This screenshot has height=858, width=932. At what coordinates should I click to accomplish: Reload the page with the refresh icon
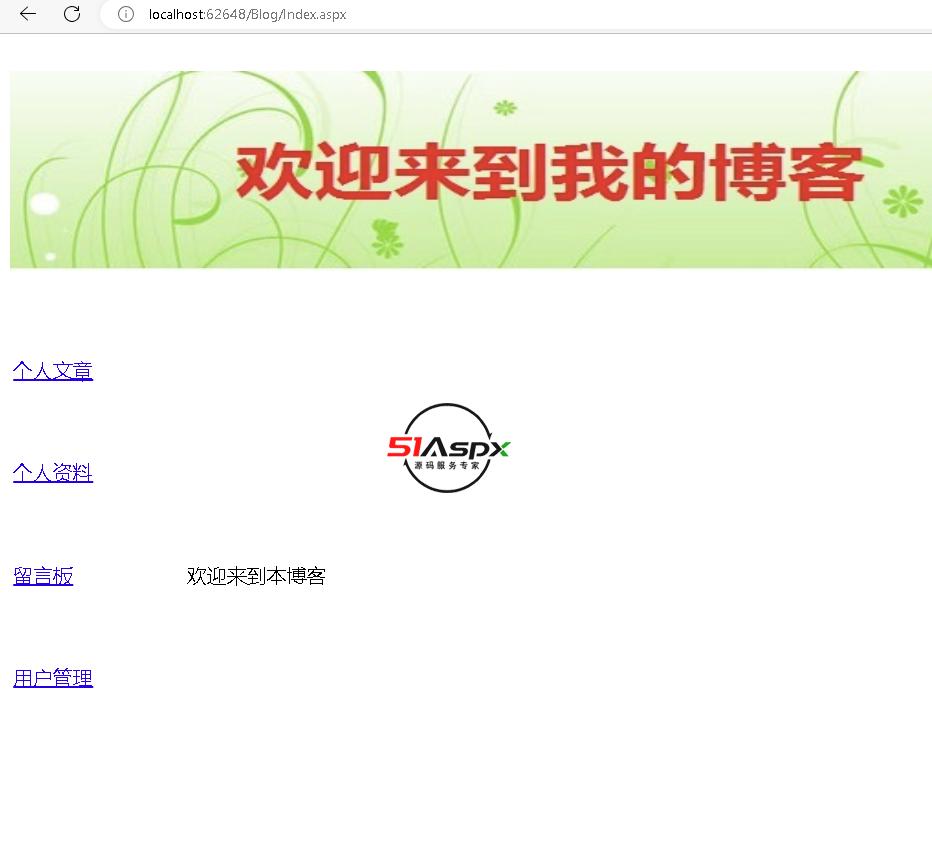click(72, 14)
